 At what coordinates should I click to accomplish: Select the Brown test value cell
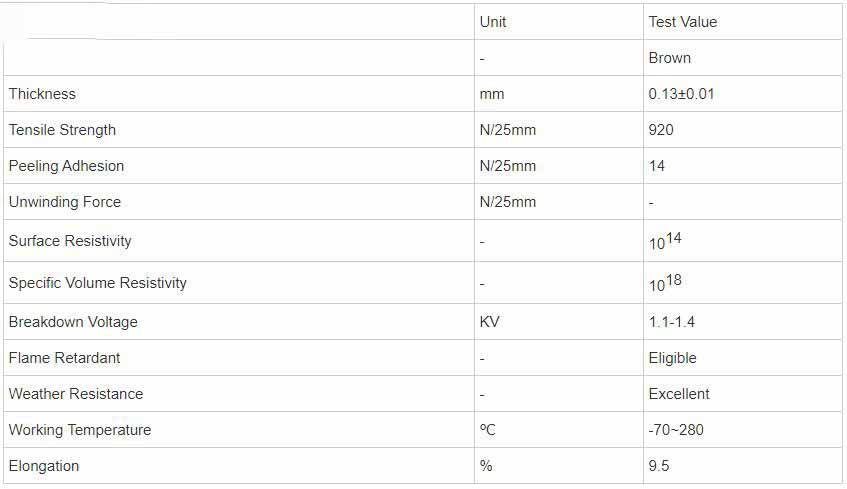click(x=669, y=58)
